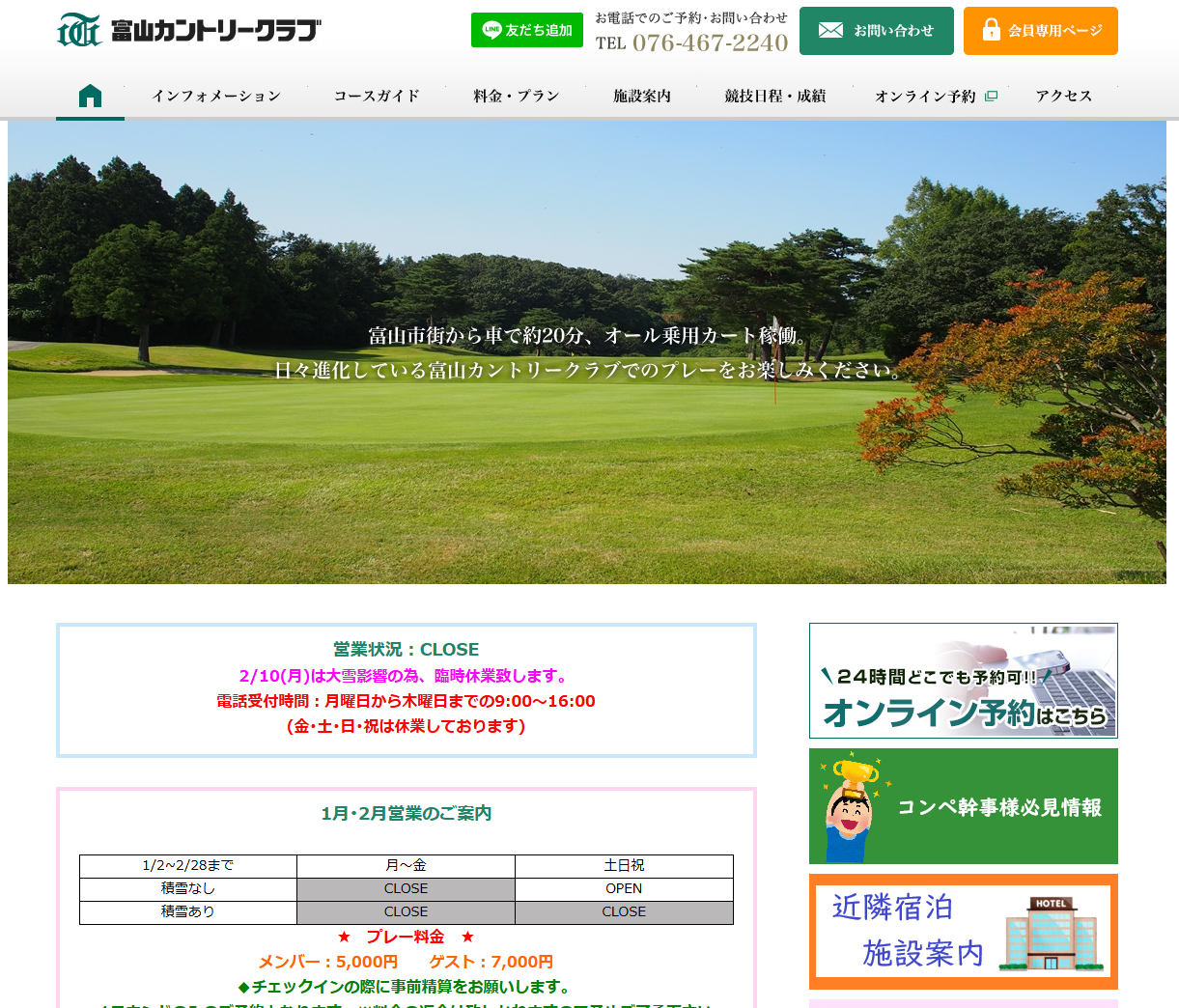
Task: Click the 1/2~2/28まで table cell
Action: [188, 866]
